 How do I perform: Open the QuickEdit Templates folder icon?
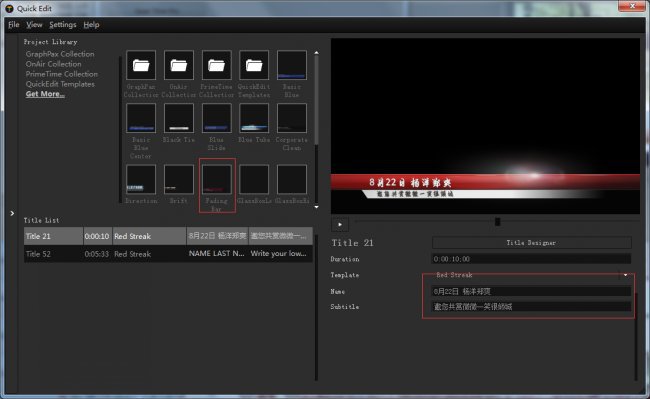tap(254, 65)
